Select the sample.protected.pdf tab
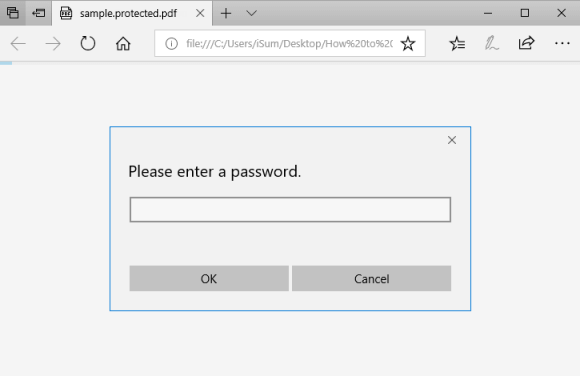580x376 pixels. pyautogui.click(x=128, y=13)
